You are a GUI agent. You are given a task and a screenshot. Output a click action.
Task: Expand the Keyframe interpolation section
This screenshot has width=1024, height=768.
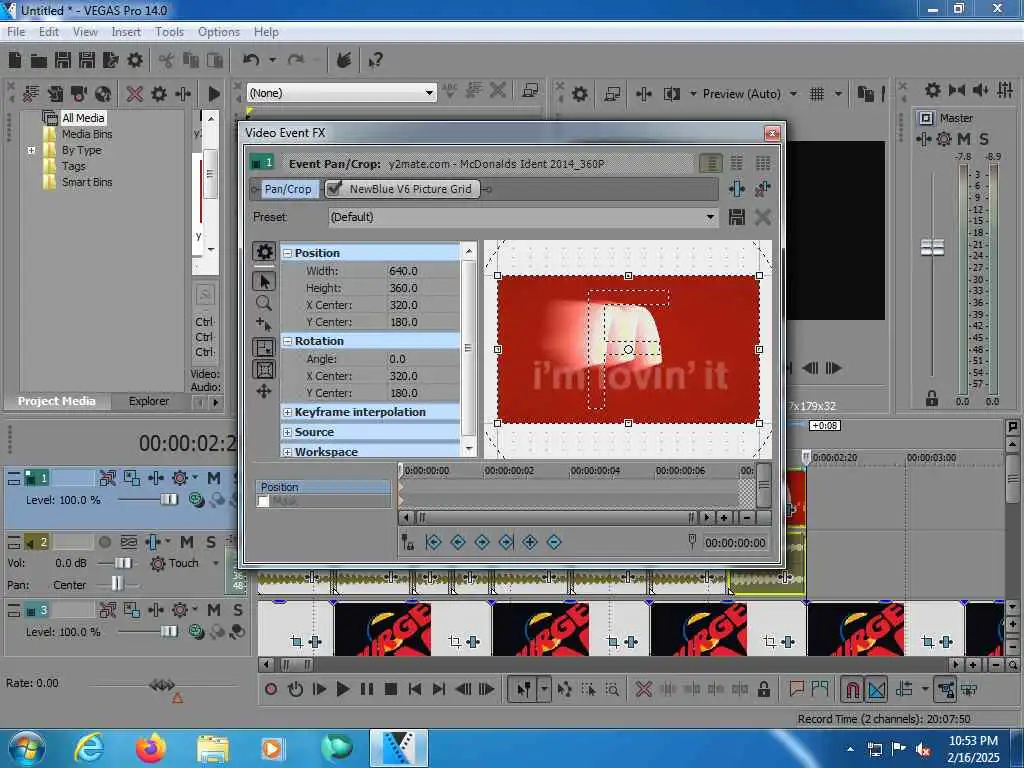pyautogui.click(x=287, y=412)
